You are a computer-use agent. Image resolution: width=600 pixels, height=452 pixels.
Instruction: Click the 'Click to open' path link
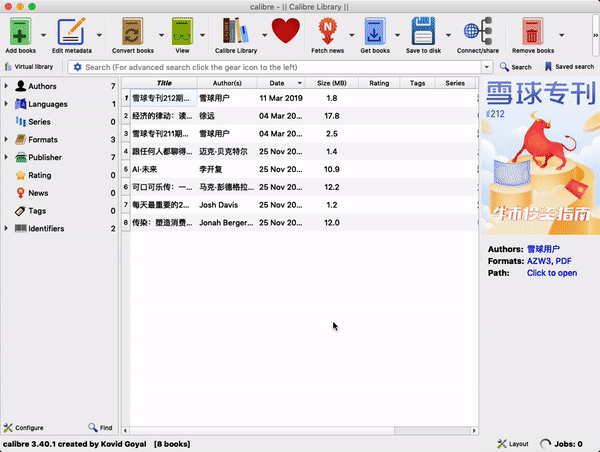tap(552, 273)
